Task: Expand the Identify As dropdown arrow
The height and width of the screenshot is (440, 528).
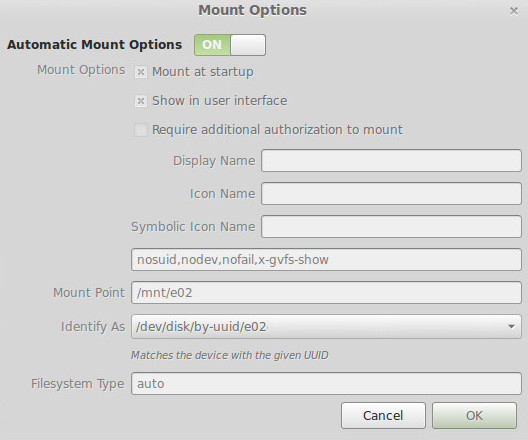Action: 511,327
